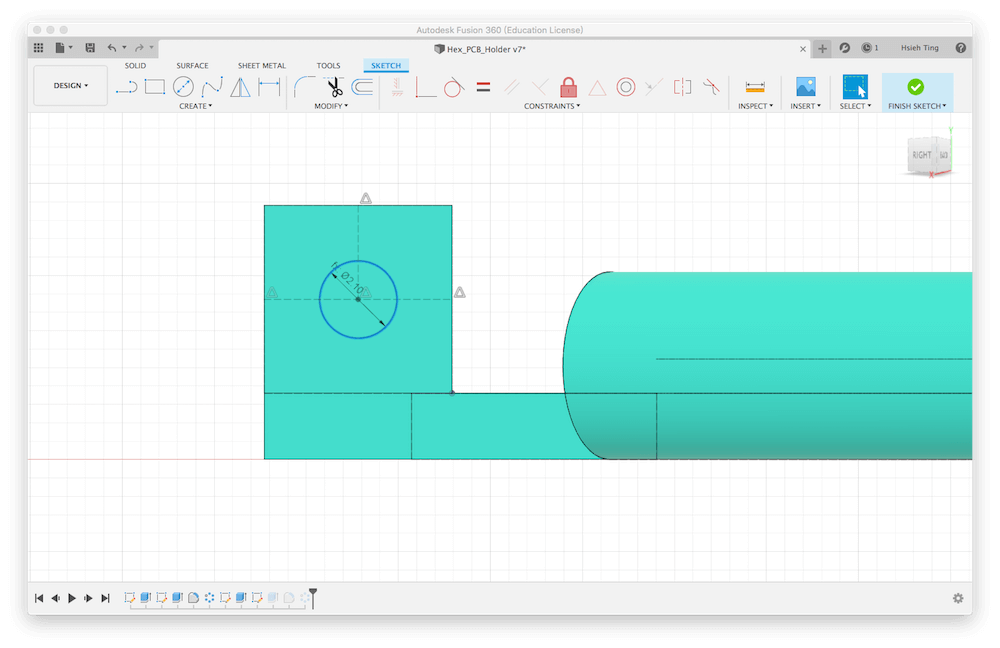Viewport: 1000px width, 648px height.
Task: Select the Line tool
Action: coord(126,87)
